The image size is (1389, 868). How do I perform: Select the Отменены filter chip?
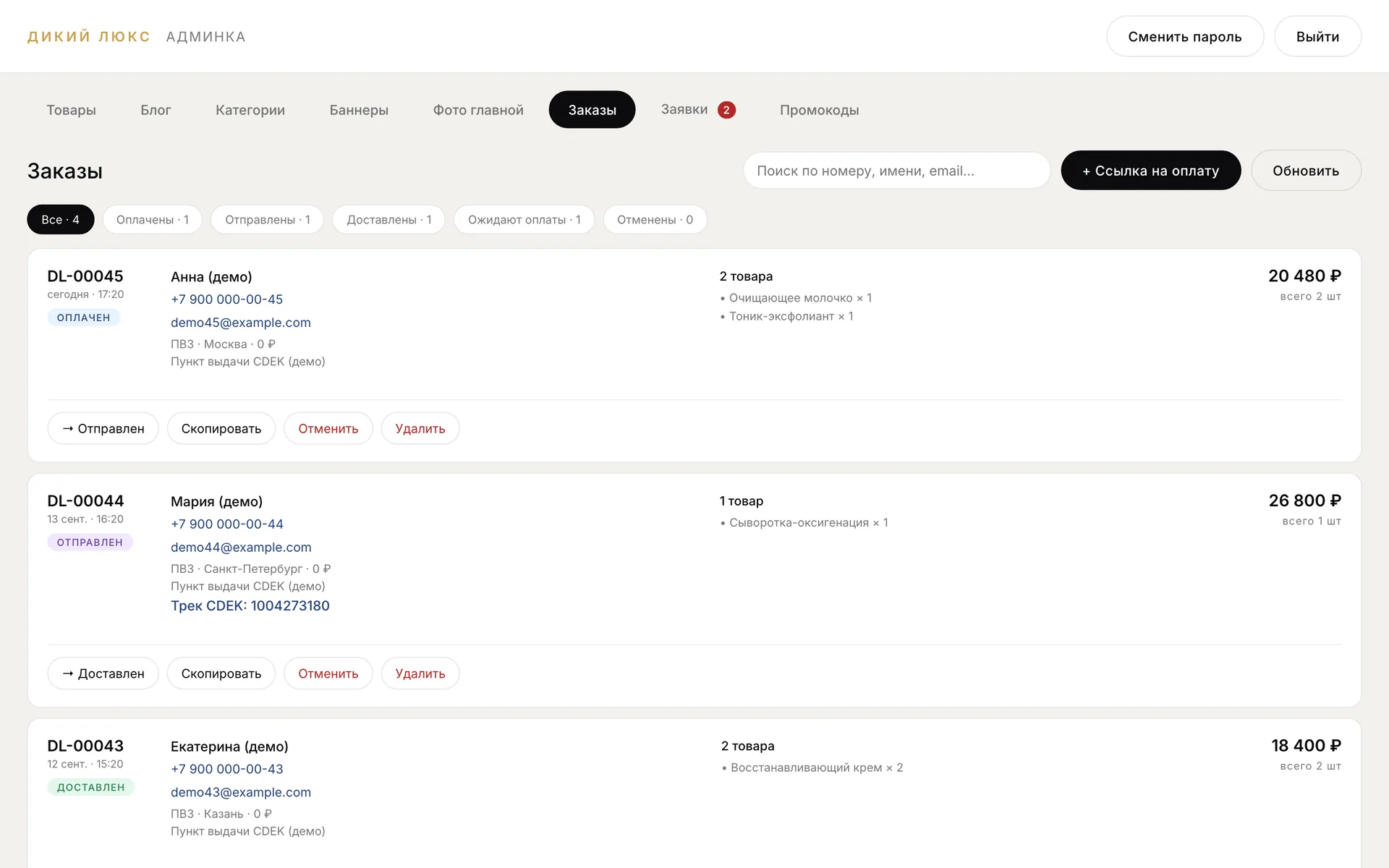click(655, 220)
